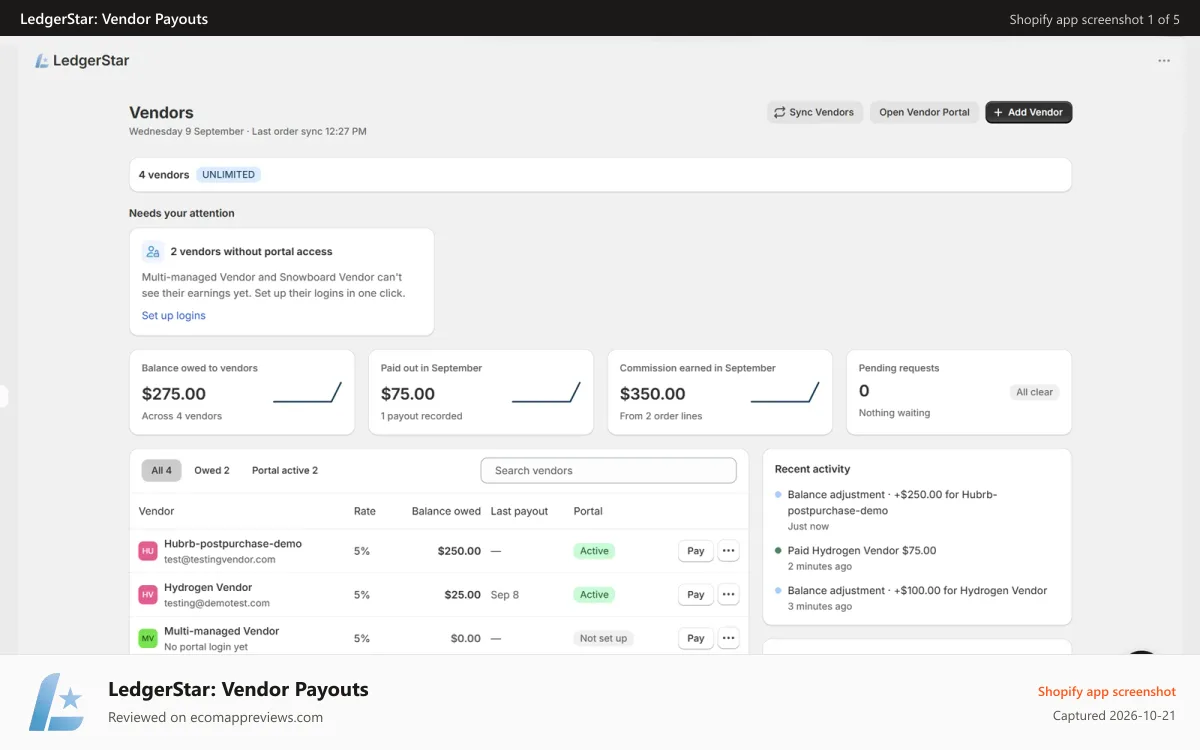Click the +$250.00 balance adjustment activity entry

[893, 502]
